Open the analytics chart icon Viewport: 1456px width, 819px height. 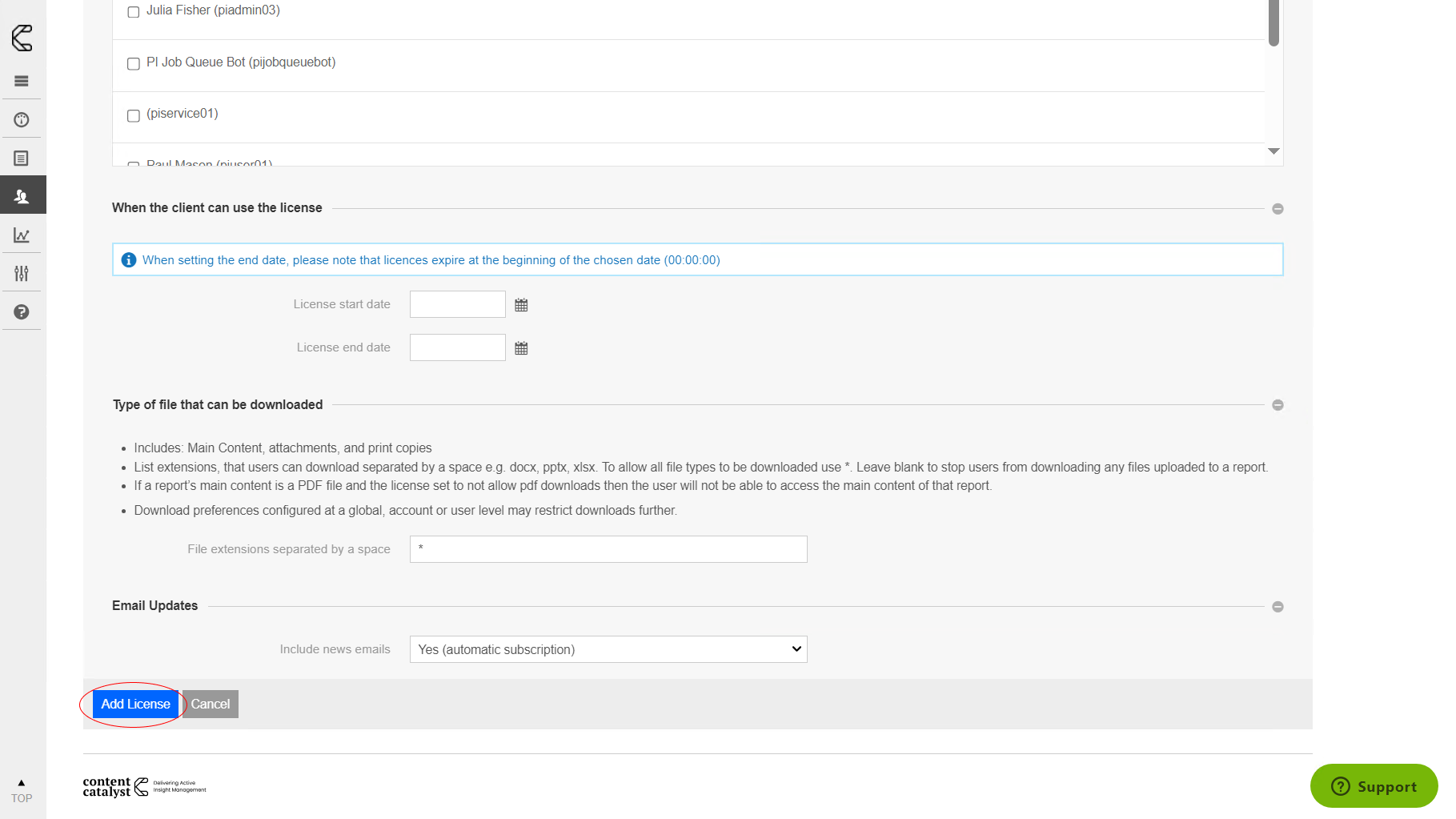(x=22, y=235)
